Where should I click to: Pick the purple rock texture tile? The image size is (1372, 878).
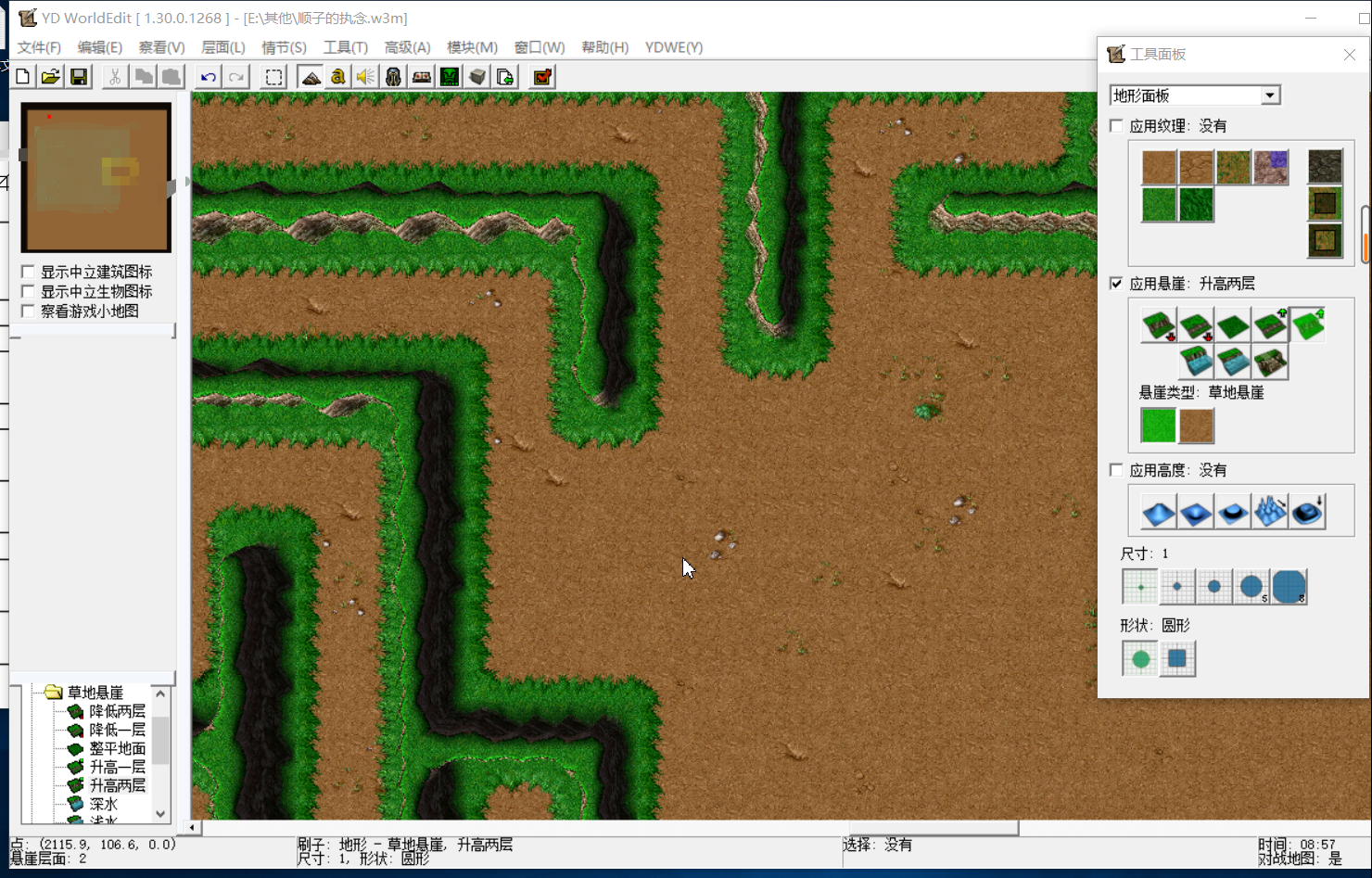[x=1270, y=168]
